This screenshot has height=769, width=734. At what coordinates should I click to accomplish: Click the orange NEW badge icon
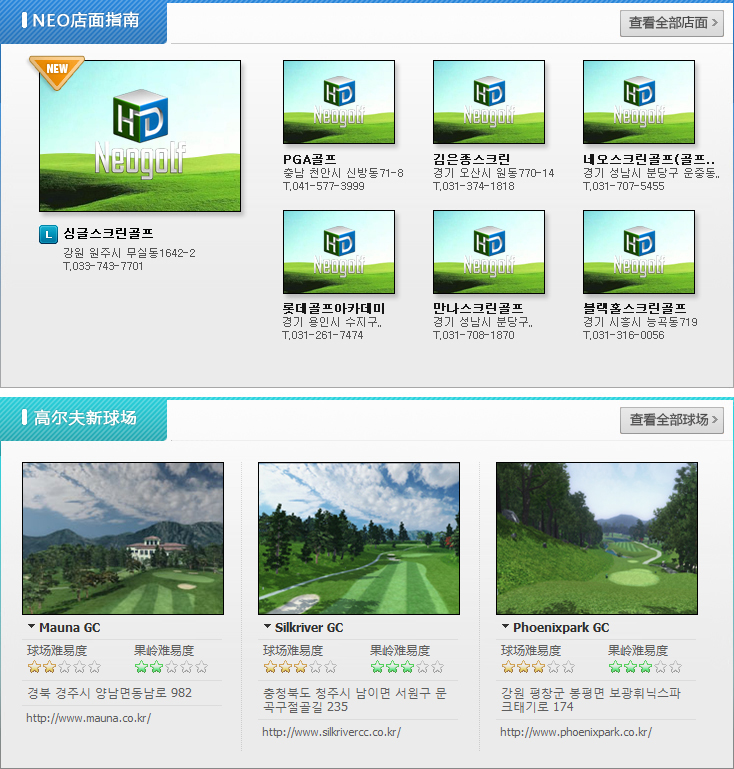click(x=57, y=72)
